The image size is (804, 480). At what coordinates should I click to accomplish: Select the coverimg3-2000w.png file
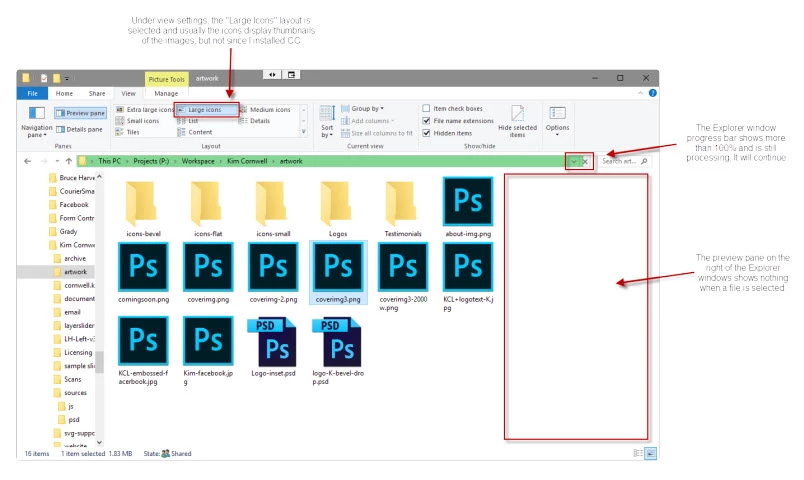(x=403, y=277)
